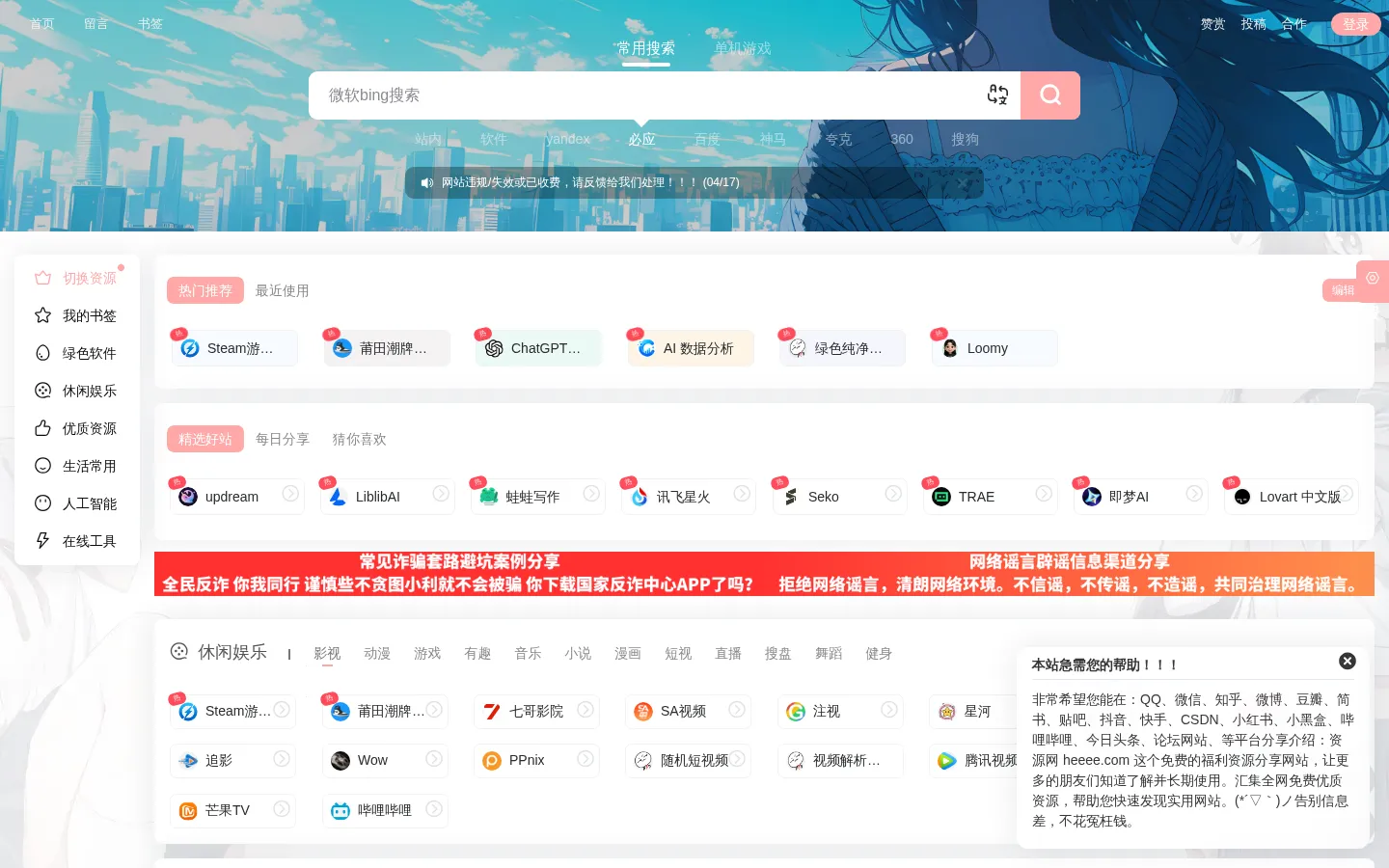Open 七哥影院 site card

(x=536, y=711)
